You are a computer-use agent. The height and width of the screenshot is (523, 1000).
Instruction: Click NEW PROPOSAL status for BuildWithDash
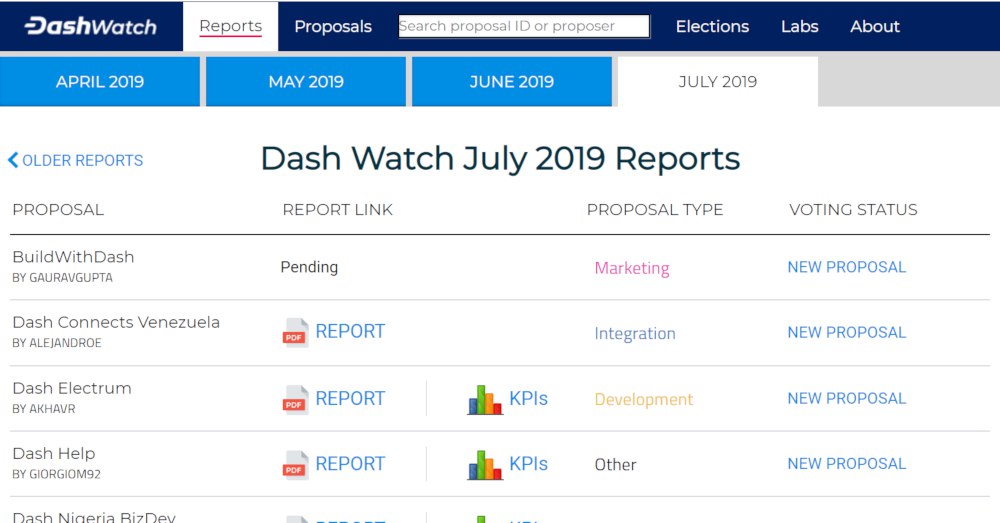coord(846,267)
